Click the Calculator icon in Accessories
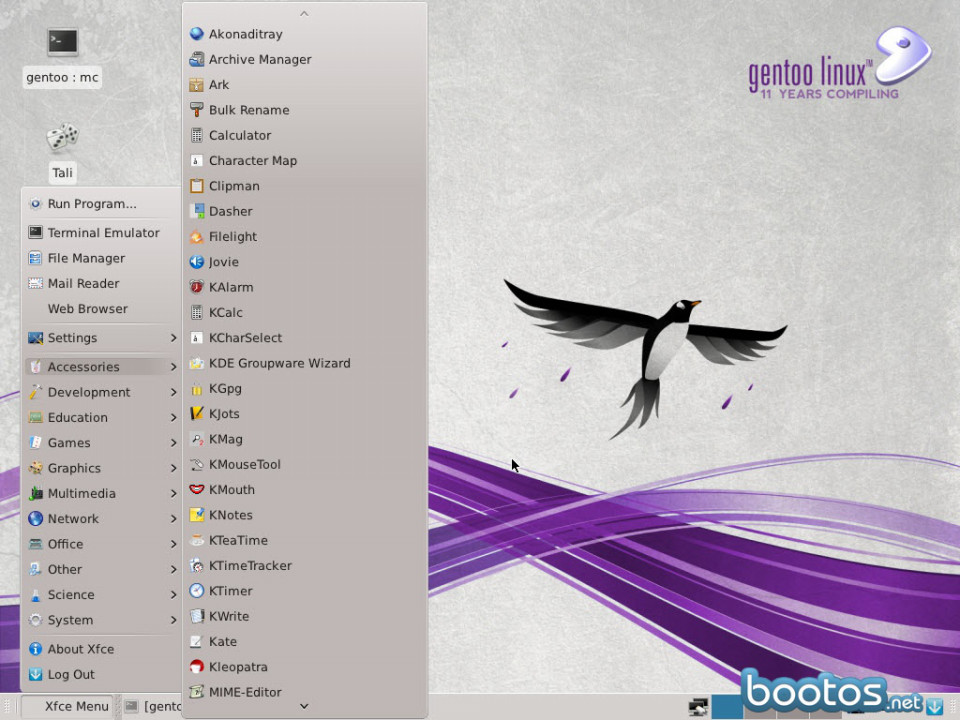The width and height of the screenshot is (960, 720). point(197,135)
